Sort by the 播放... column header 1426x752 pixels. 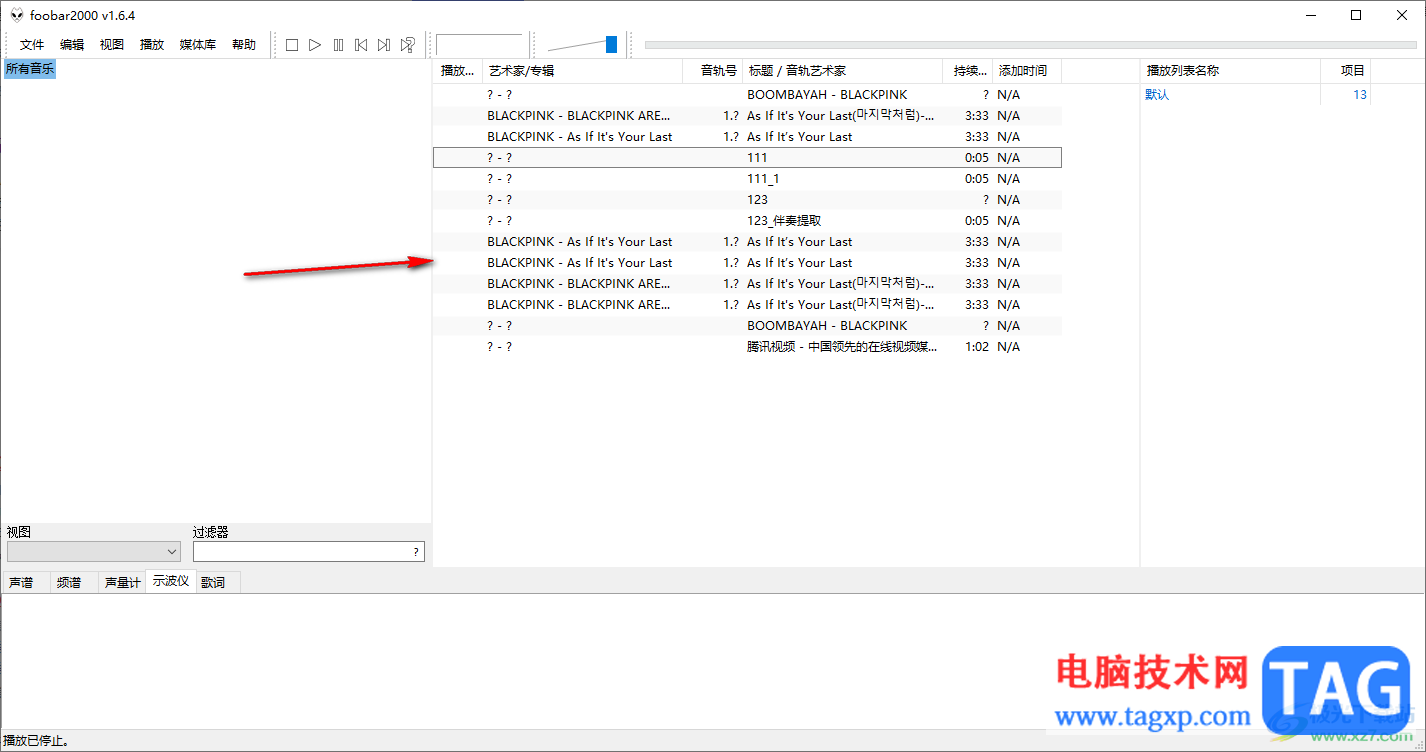[458, 71]
